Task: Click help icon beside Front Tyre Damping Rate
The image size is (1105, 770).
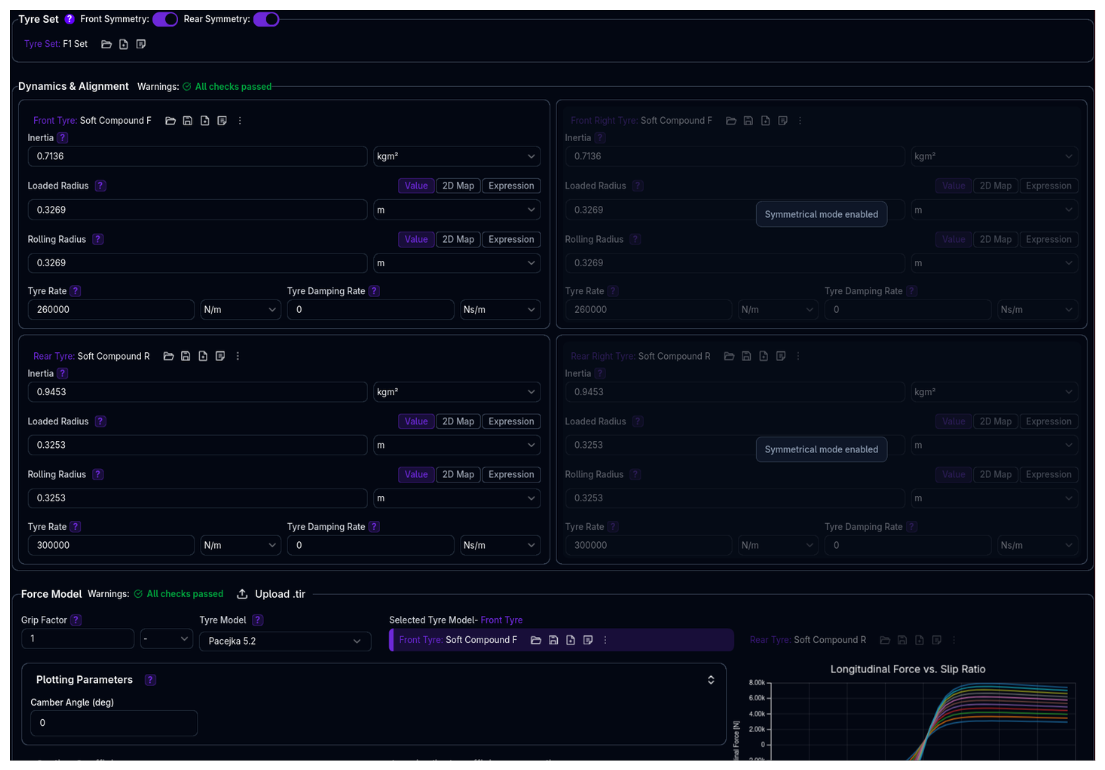Action: pyautogui.click(x=374, y=291)
